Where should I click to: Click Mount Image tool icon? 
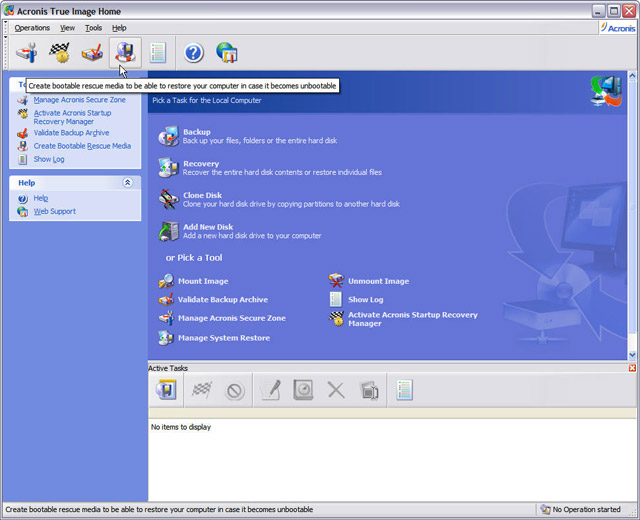point(166,281)
